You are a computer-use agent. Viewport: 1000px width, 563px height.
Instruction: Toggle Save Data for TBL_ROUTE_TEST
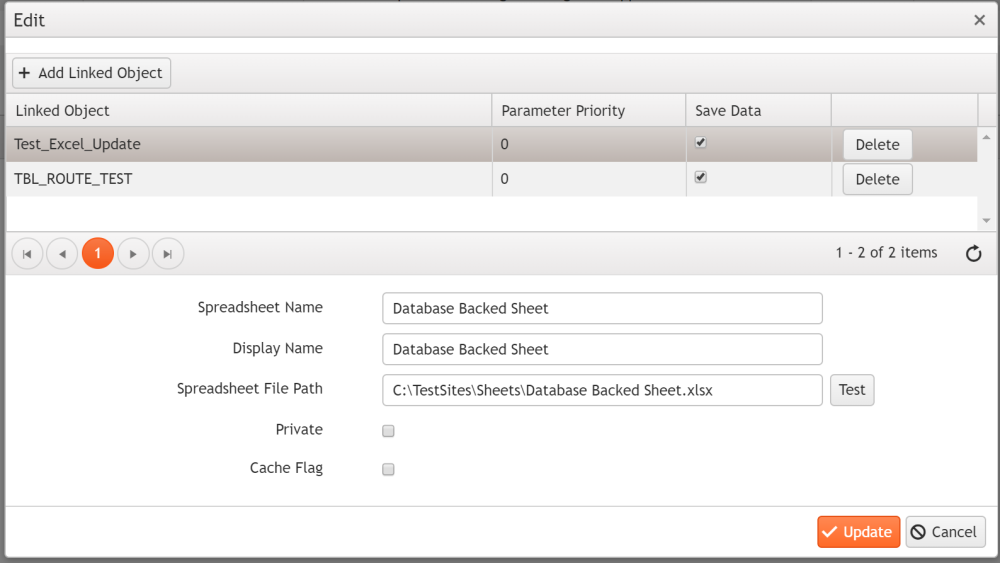pyautogui.click(x=701, y=178)
